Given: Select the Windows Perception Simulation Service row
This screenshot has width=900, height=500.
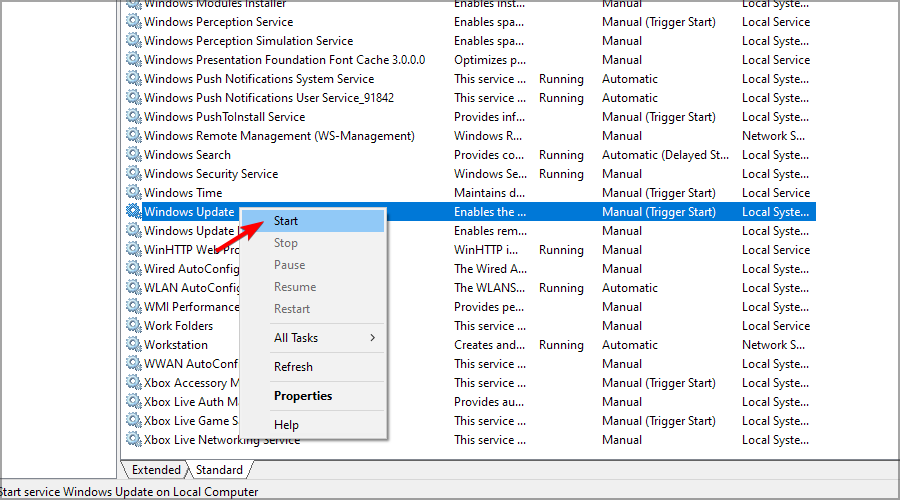Looking at the screenshot, I should 249,41.
